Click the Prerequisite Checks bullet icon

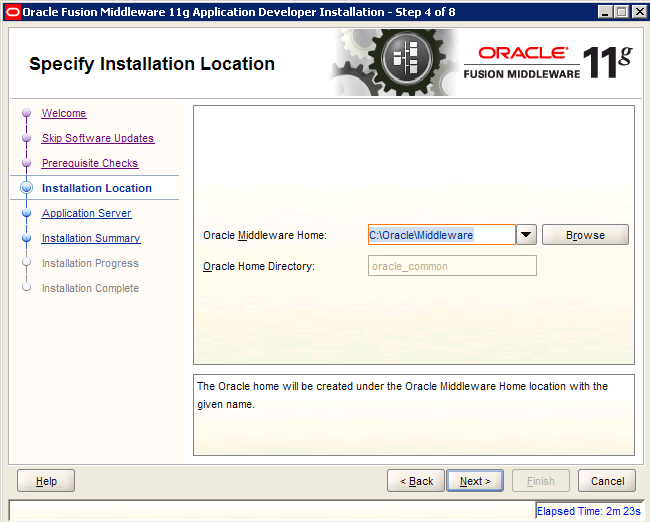[x=27, y=163]
